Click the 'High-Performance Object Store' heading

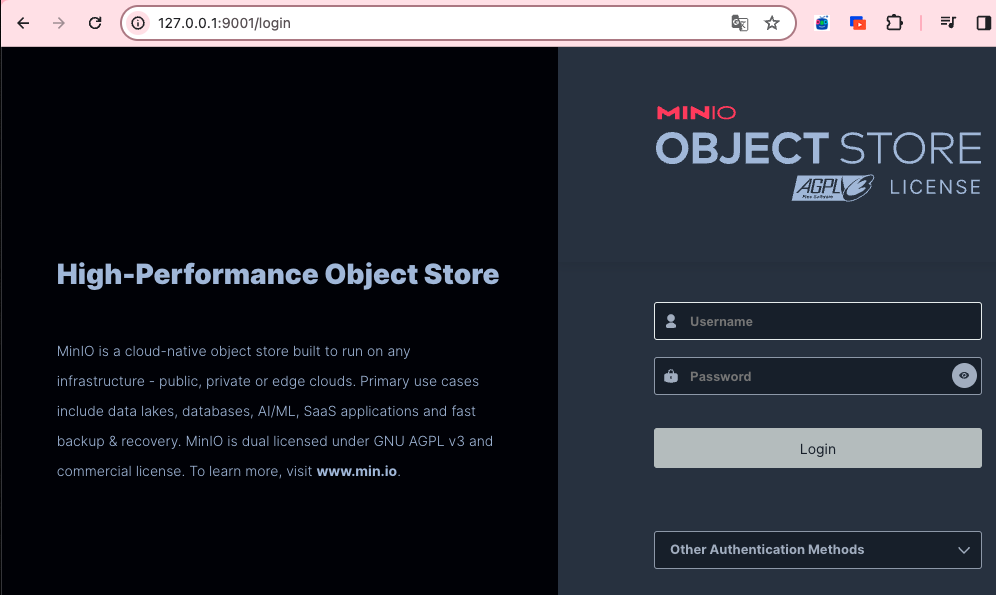(278, 275)
